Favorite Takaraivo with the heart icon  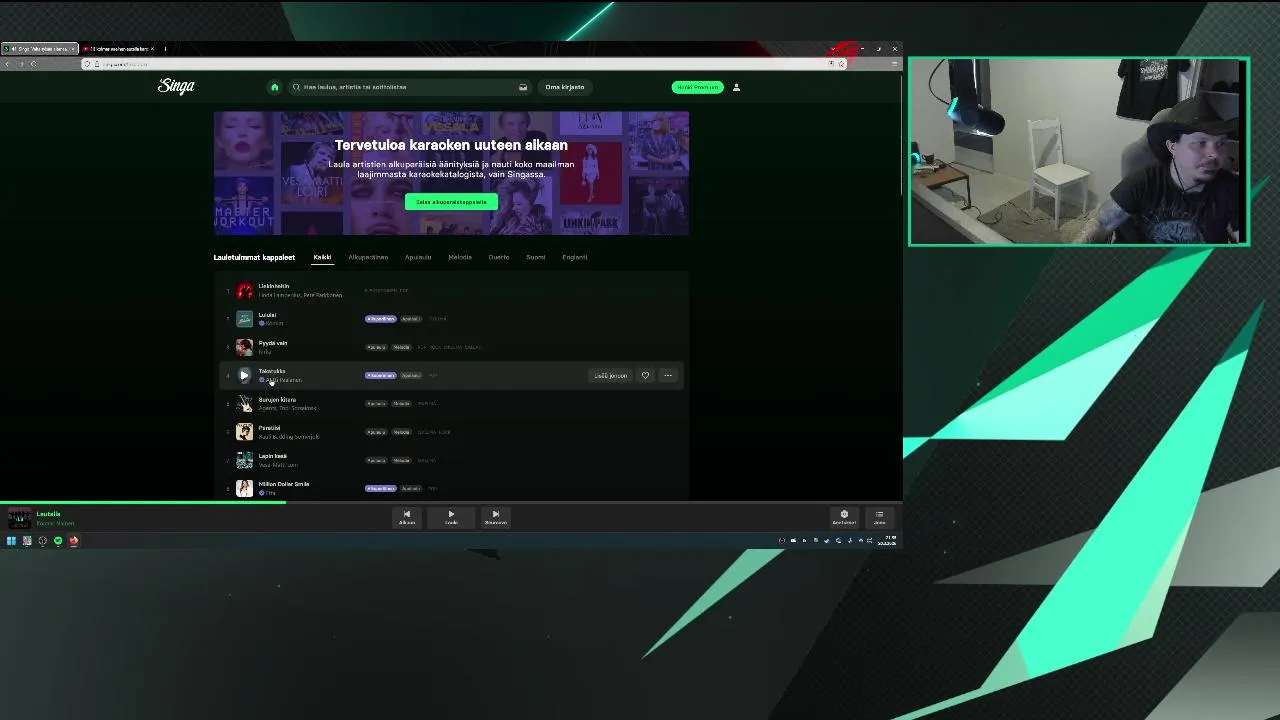tap(645, 376)
